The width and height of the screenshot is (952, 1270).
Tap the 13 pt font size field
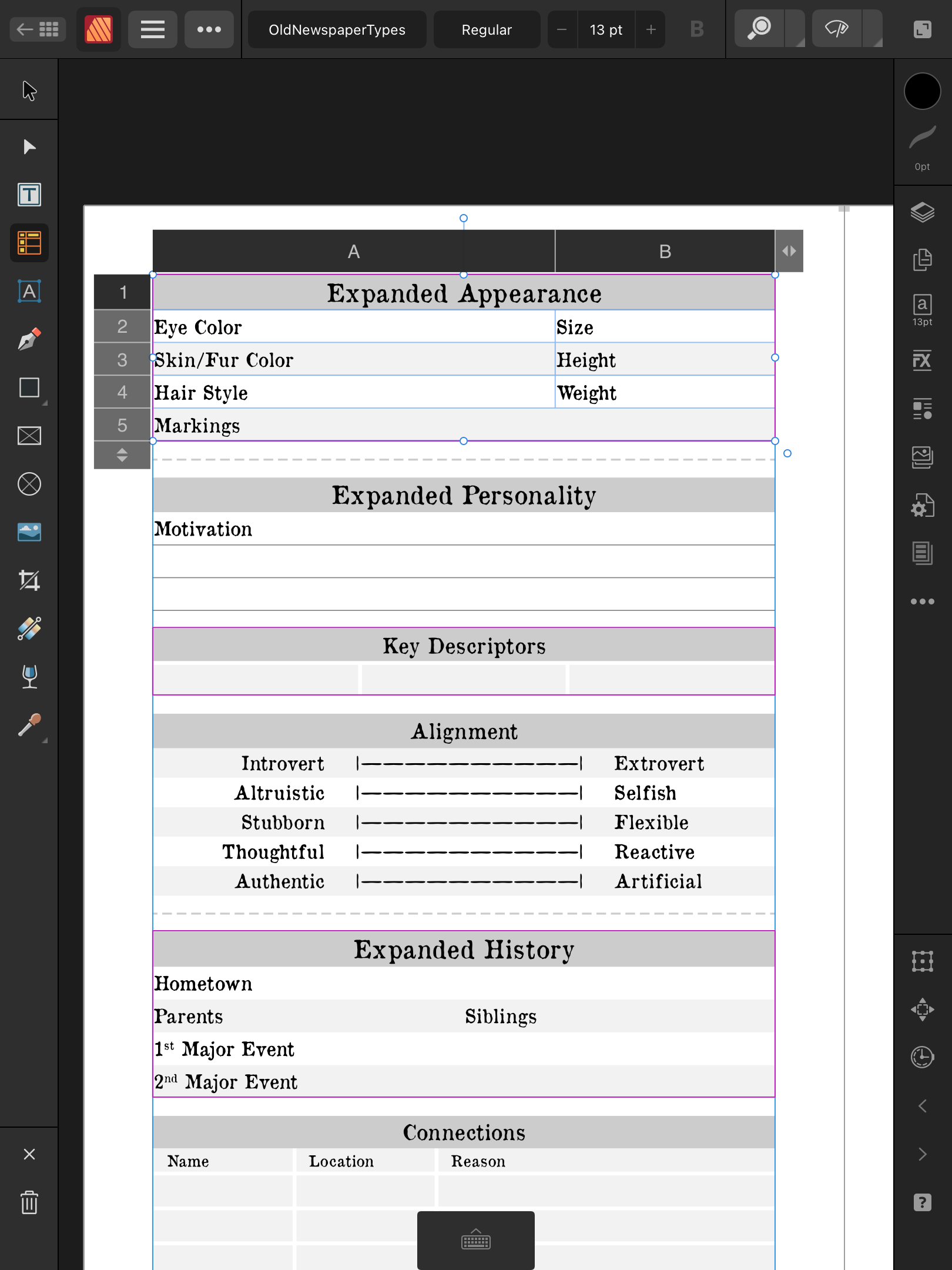coord(606,29)
